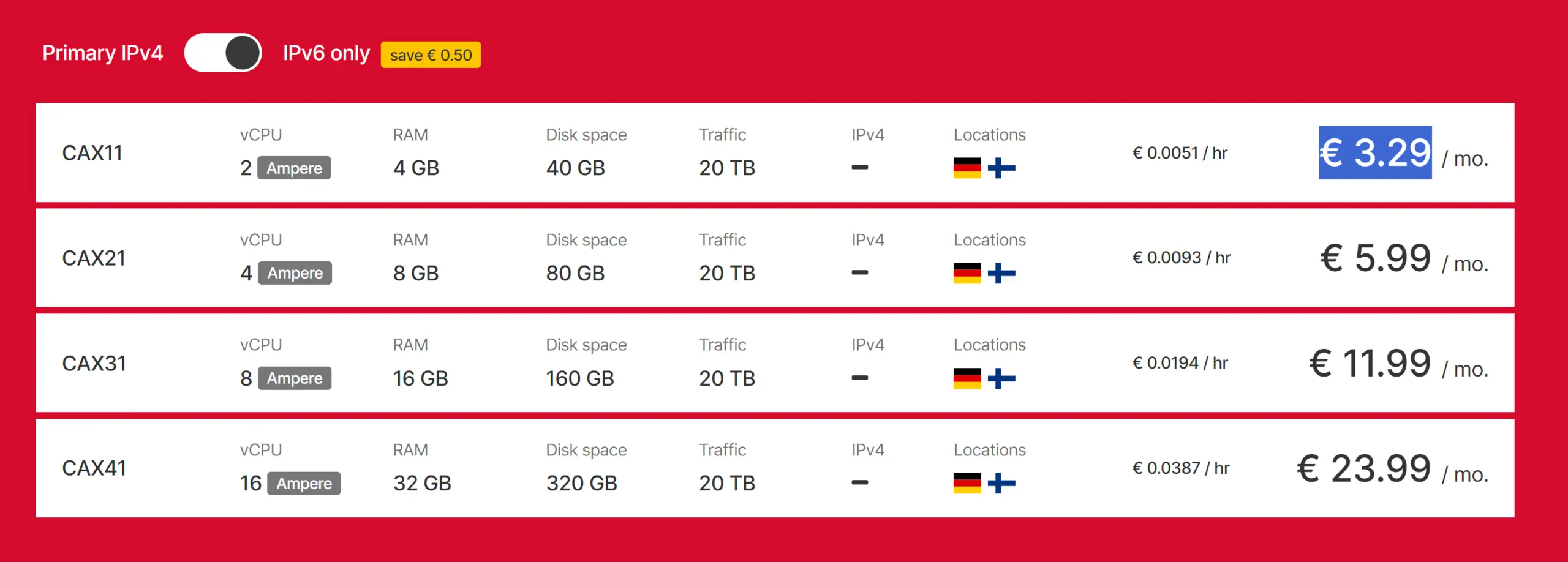Select the IPv6 only label
Viewport: 1568px width, 562px height.
(326, 53)
